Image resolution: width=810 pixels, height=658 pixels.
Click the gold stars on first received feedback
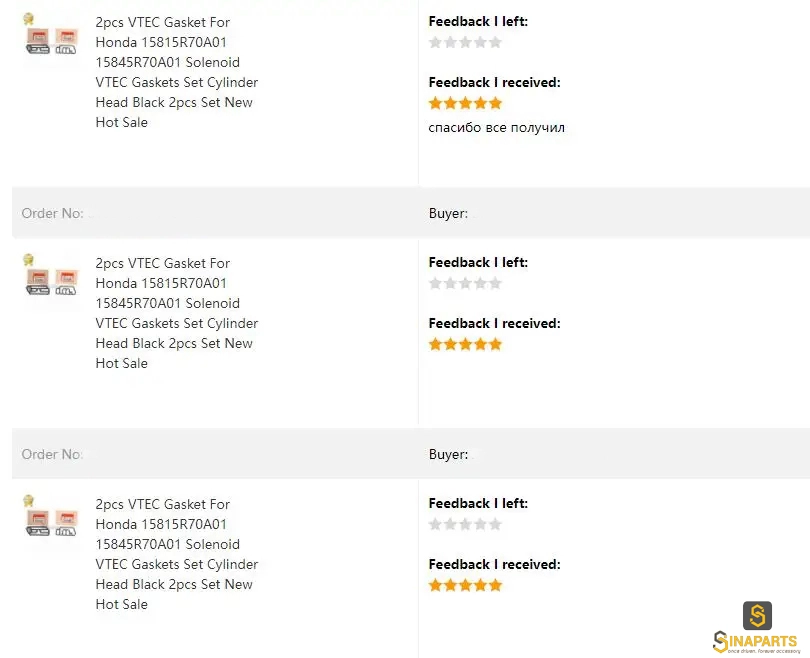[x=465, y=103]
